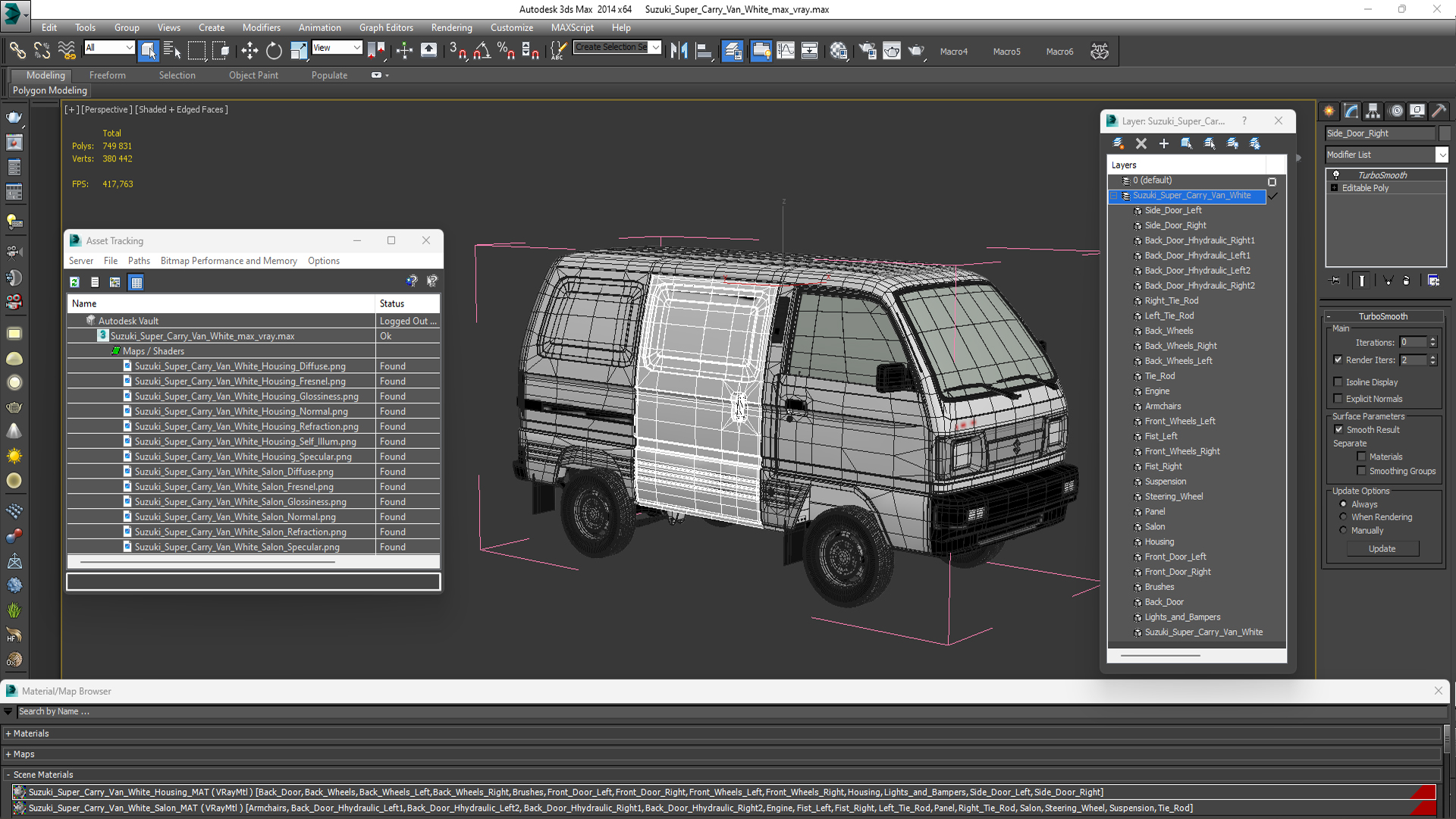Add selected objects to layer with plus icon
The image size is (1456, 819).
tap(1164, 143)
